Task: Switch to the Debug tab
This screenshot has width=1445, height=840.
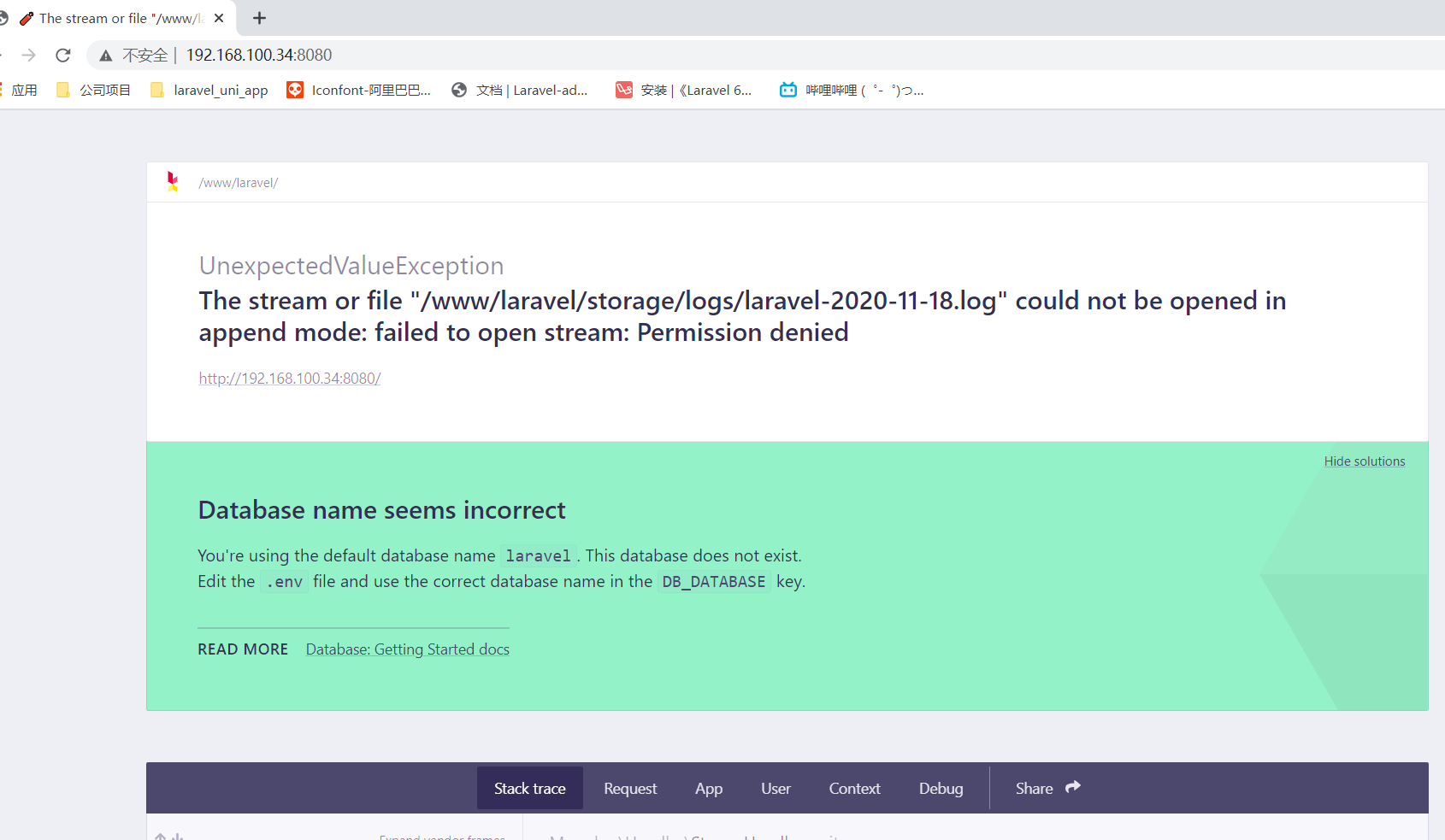Action: point(941,788)
